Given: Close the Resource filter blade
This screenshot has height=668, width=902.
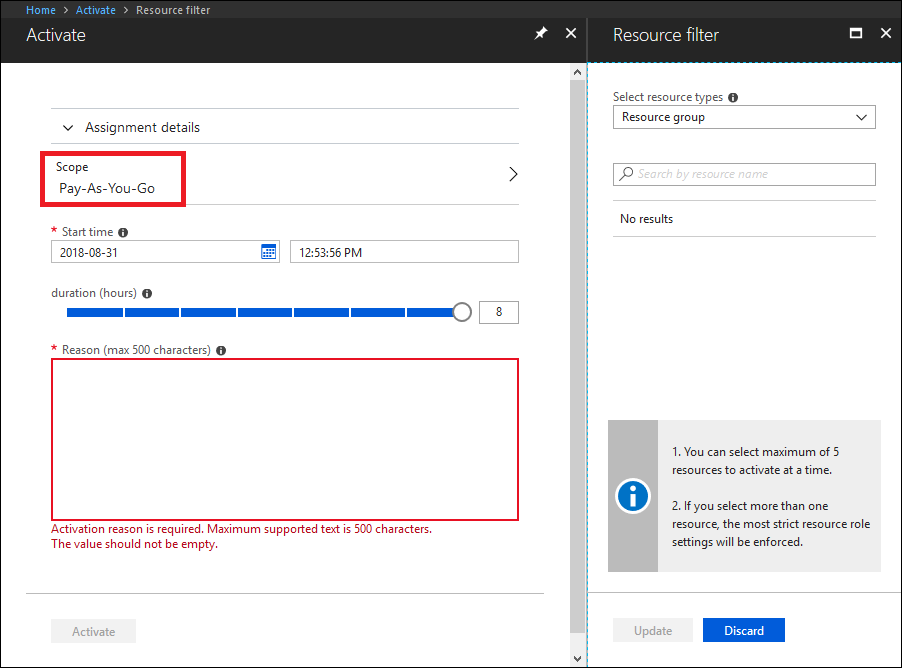Looking at the screenshot, I should click(886, 33).
